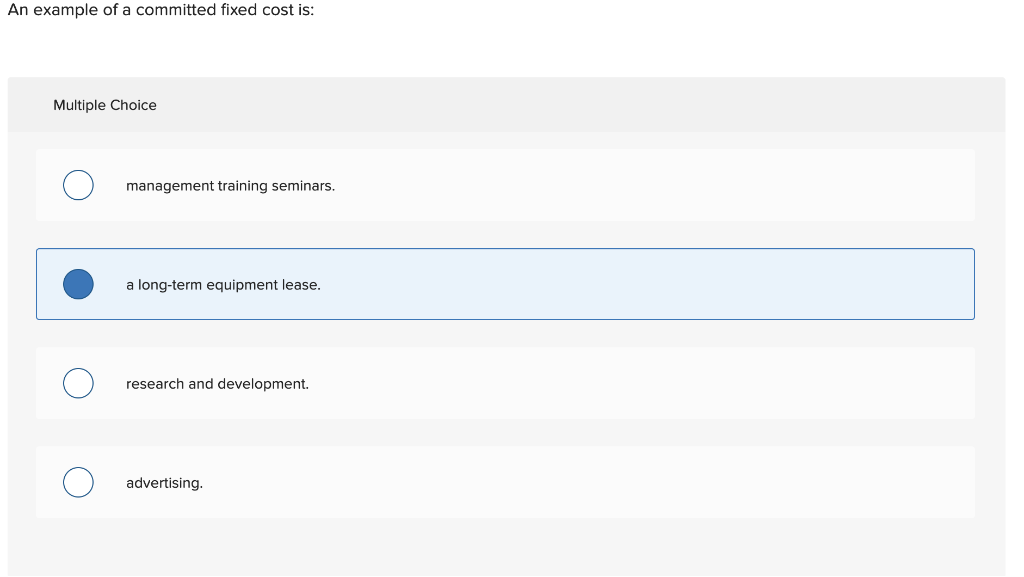Screen dimensions: 1024x577
Task: Click the Multiple Choice header label
Action: click(105, 104)
